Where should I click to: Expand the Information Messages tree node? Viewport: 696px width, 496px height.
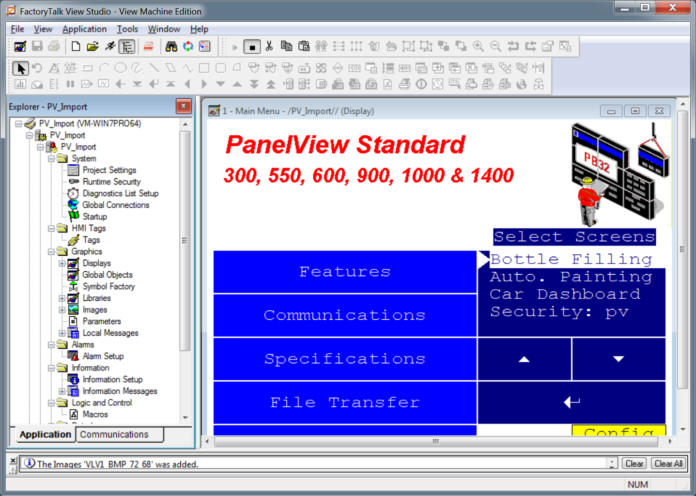click(62, 391)
